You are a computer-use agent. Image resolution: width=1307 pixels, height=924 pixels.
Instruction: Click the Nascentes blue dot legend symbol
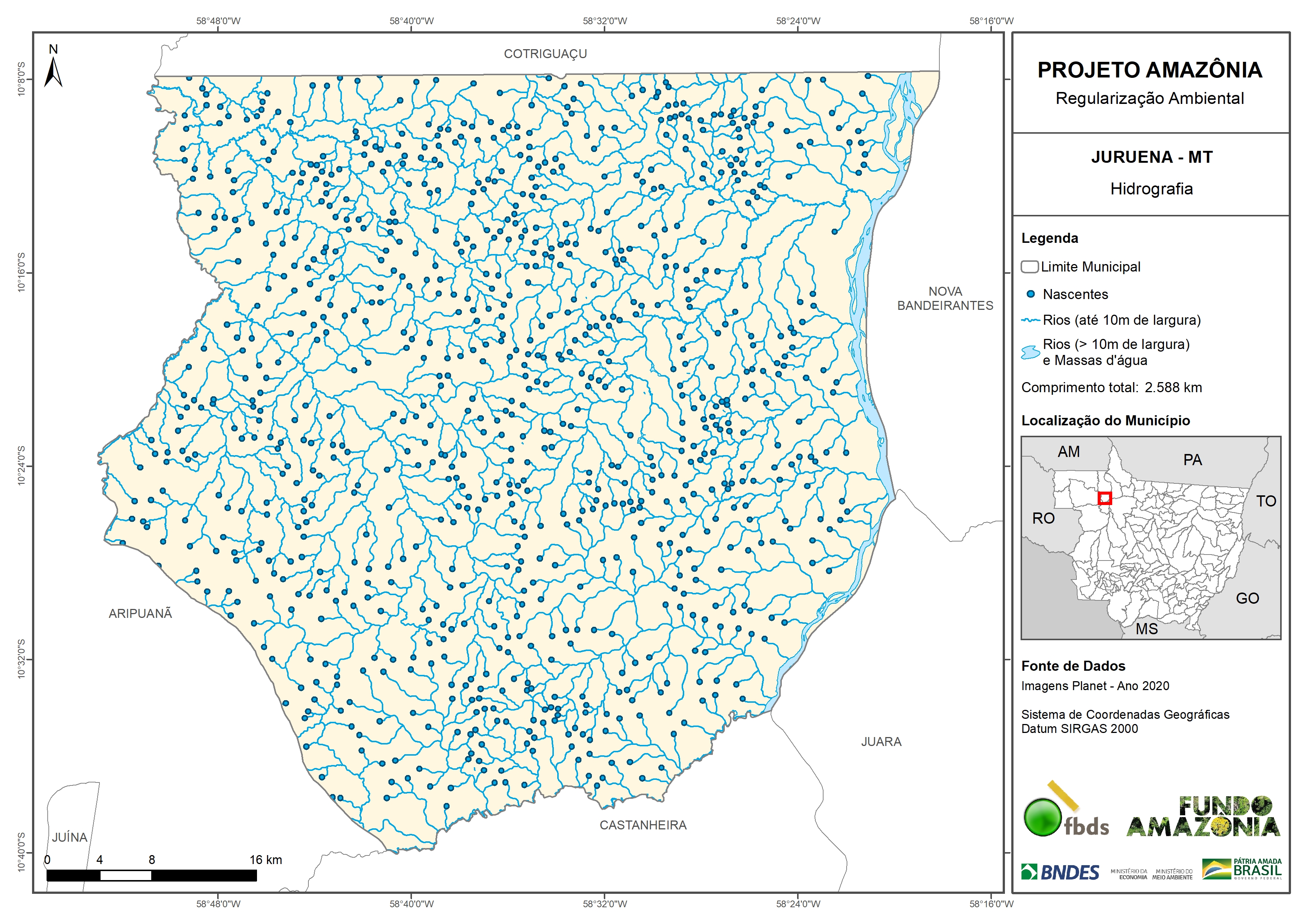point(1030,294)
